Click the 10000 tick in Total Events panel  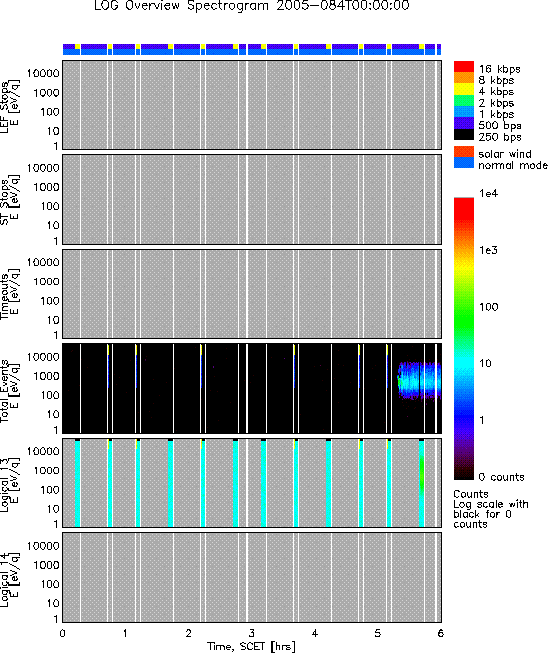pyautogui.click(x=43, y=357)
